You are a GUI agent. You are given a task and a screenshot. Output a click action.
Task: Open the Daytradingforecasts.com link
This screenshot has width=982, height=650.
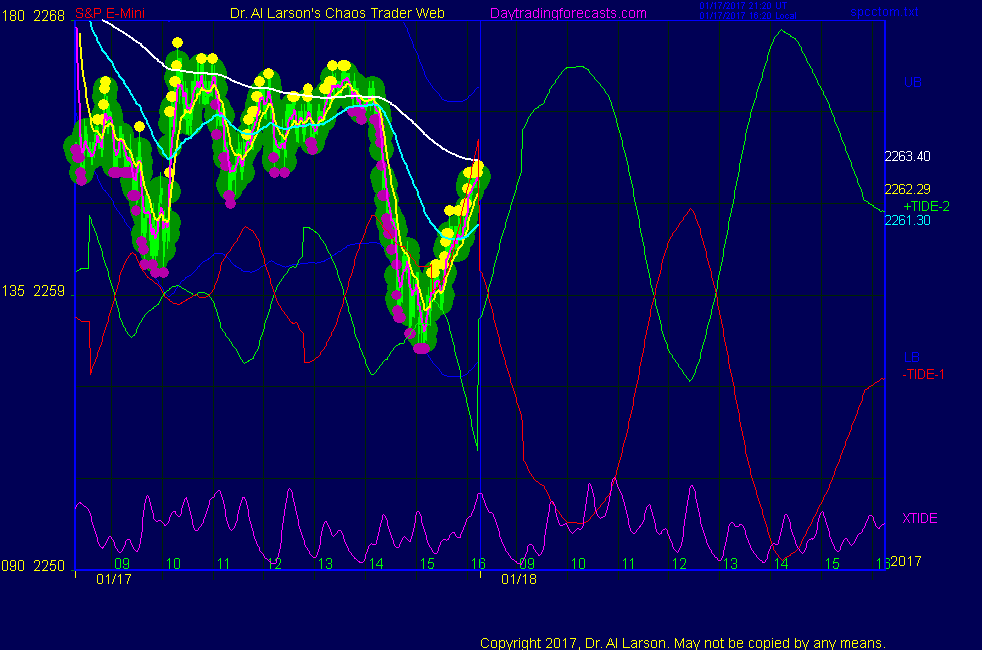pyautogui.click(x=568, y=14)
